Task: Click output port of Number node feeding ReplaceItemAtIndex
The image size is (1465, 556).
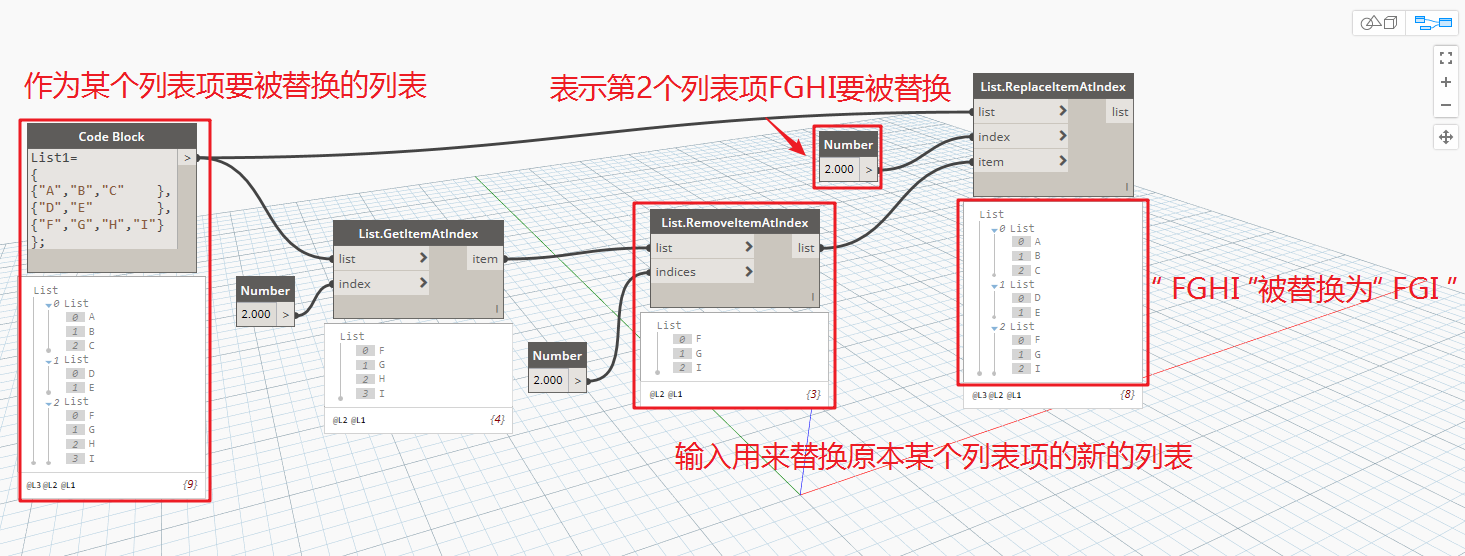Action: [868, 169]
